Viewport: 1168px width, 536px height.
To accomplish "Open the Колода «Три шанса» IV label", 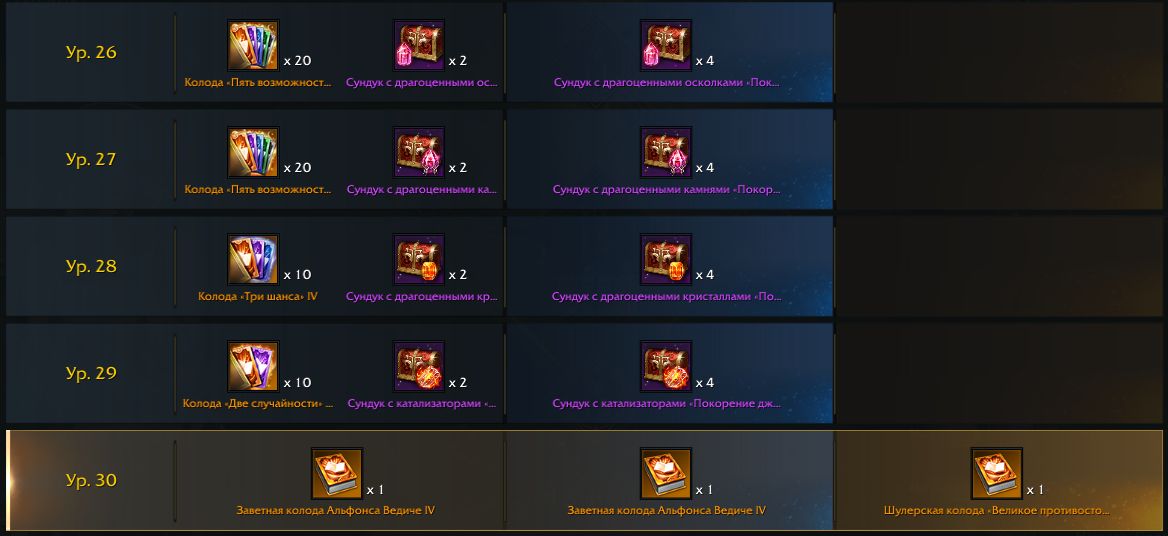I will 258,296.
